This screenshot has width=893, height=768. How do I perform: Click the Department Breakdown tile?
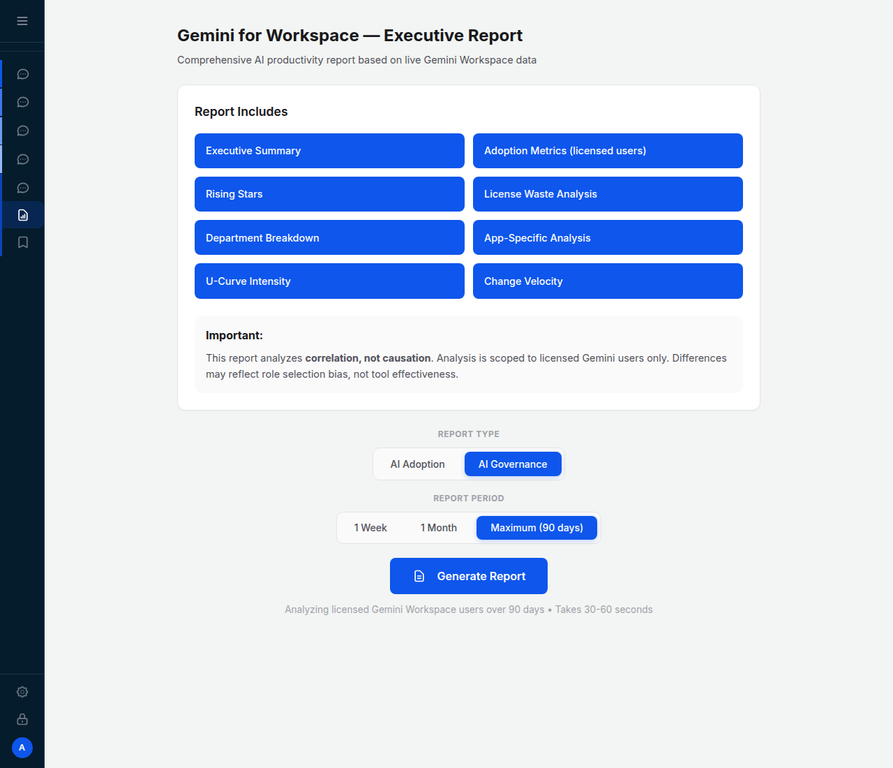pyautogui.click(x=329, y=237)
